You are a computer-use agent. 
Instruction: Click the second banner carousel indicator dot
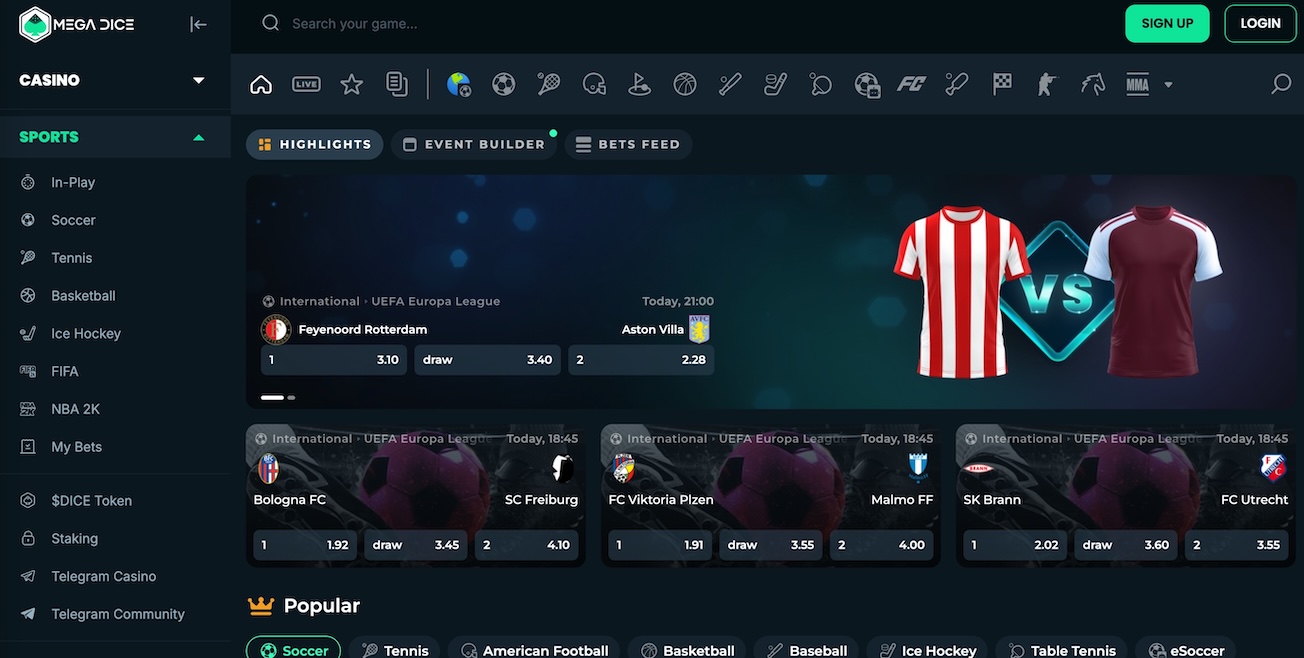pos(291,397)
